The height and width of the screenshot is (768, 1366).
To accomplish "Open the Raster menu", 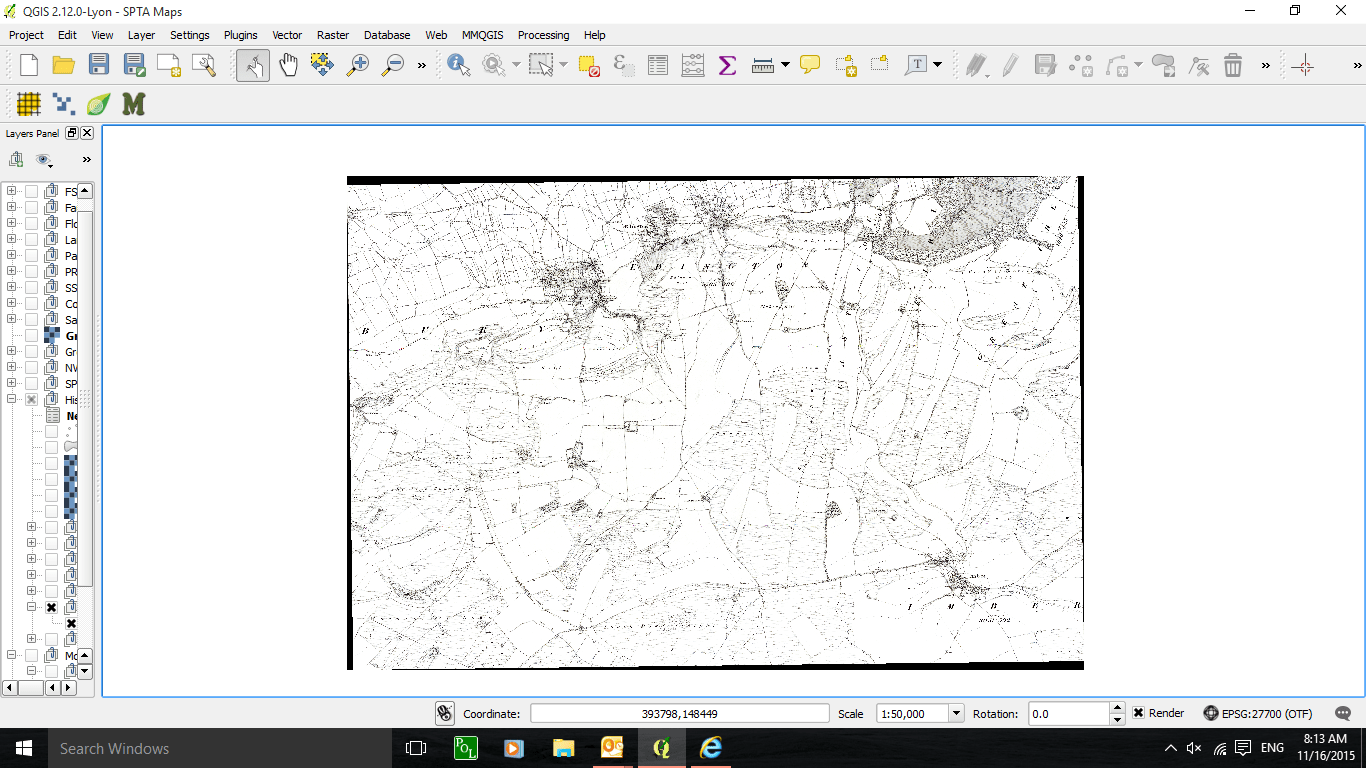I will click(332, 34).
